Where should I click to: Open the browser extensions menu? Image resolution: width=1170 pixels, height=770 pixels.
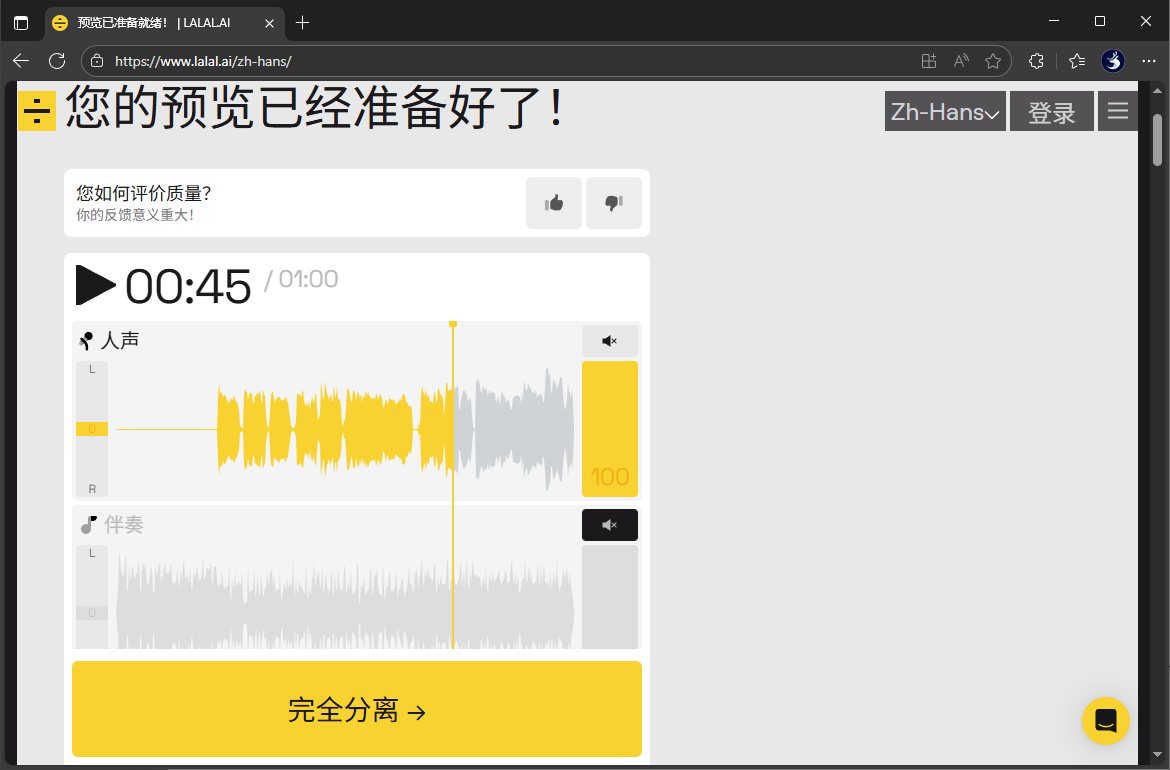1036,61
